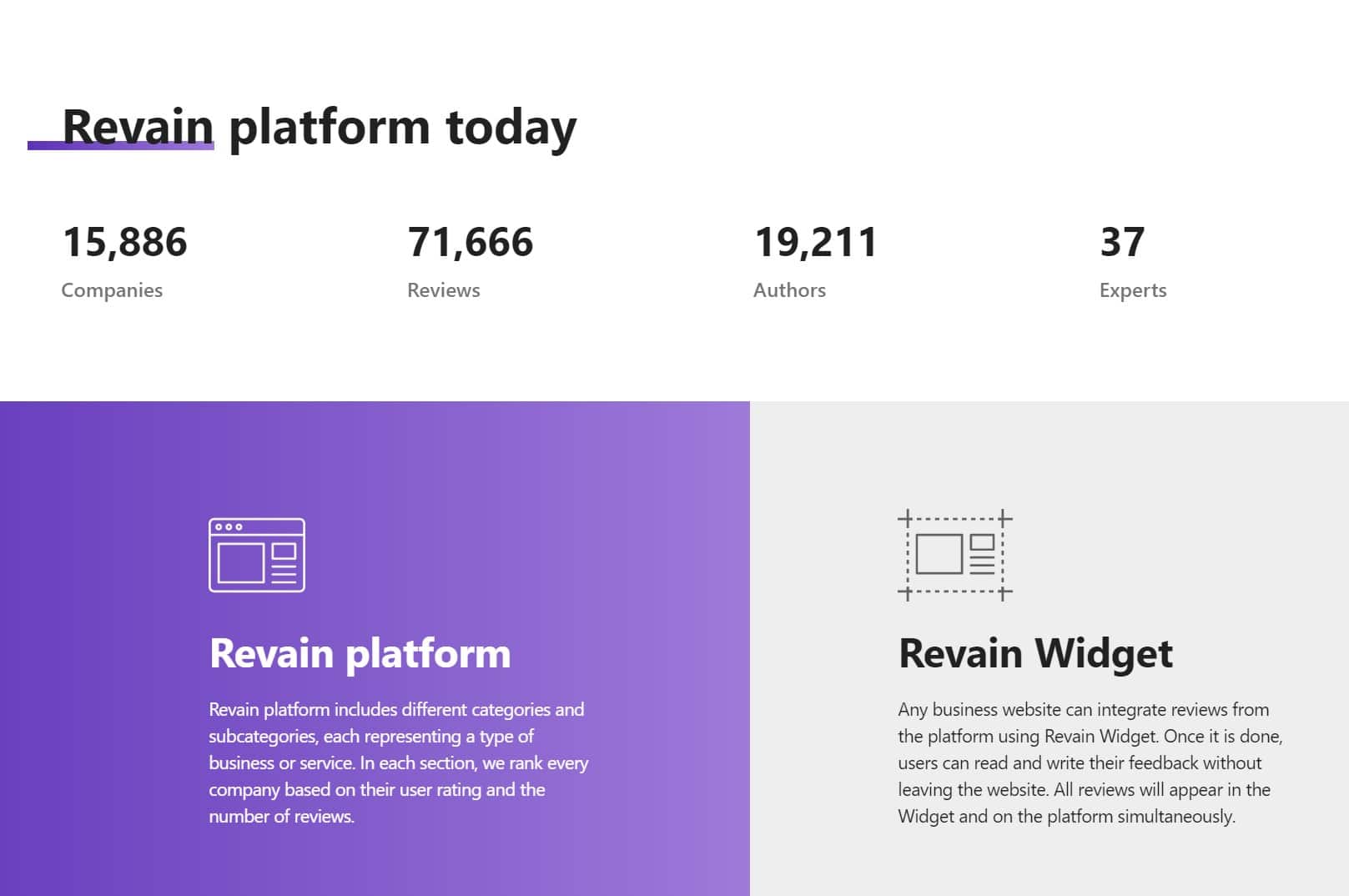The height and width of the screenshot is (896, 1349).
Task: Click the 15,886 companies number
Action: click(125, 242)
